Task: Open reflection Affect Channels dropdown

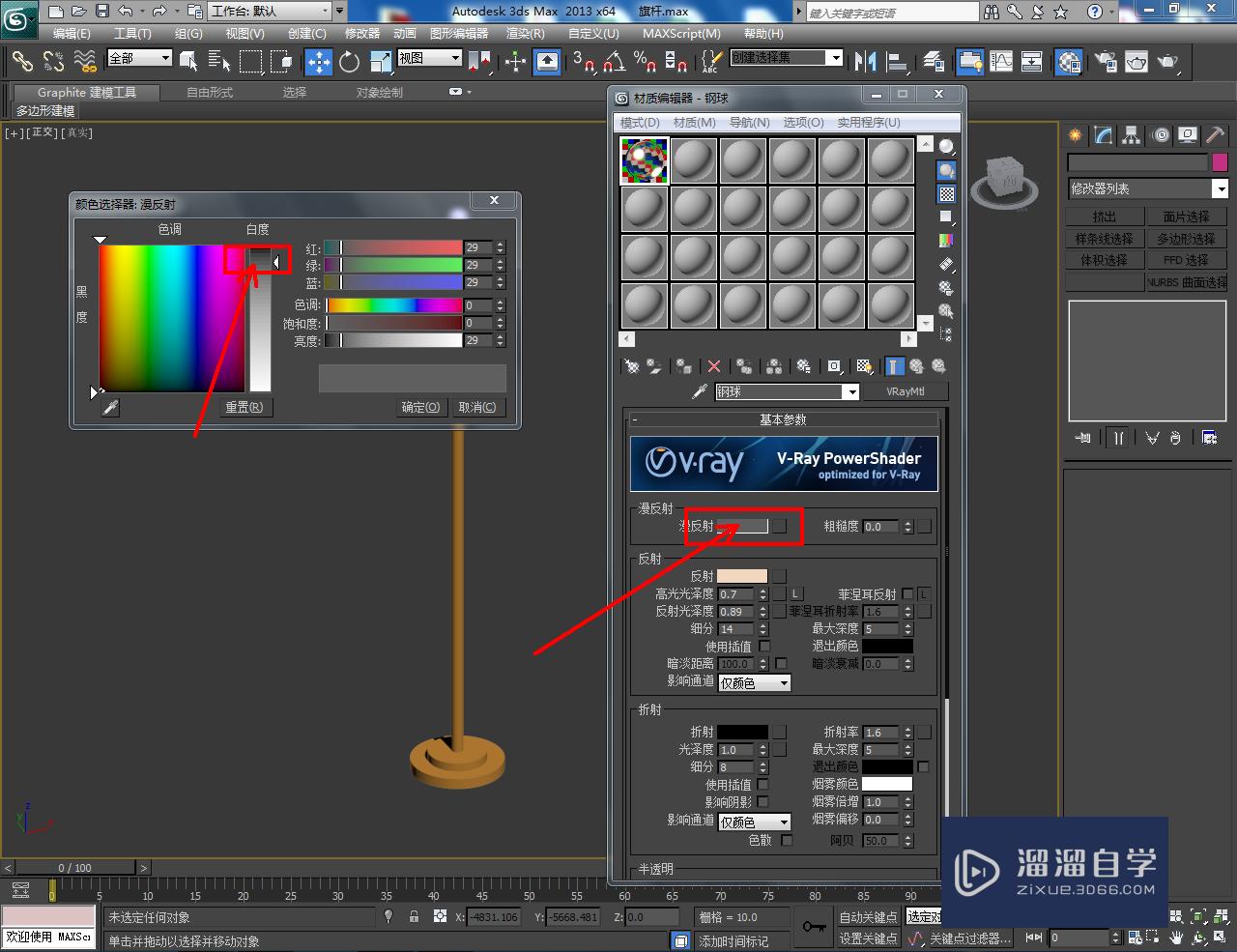Action: point(755,682)
